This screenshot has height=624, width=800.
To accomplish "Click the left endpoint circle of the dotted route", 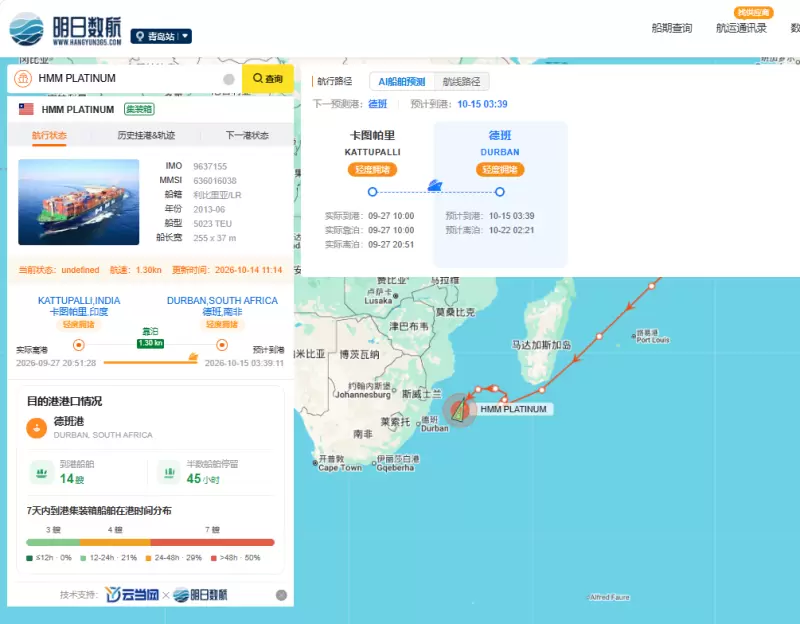I will pos(372,192).
